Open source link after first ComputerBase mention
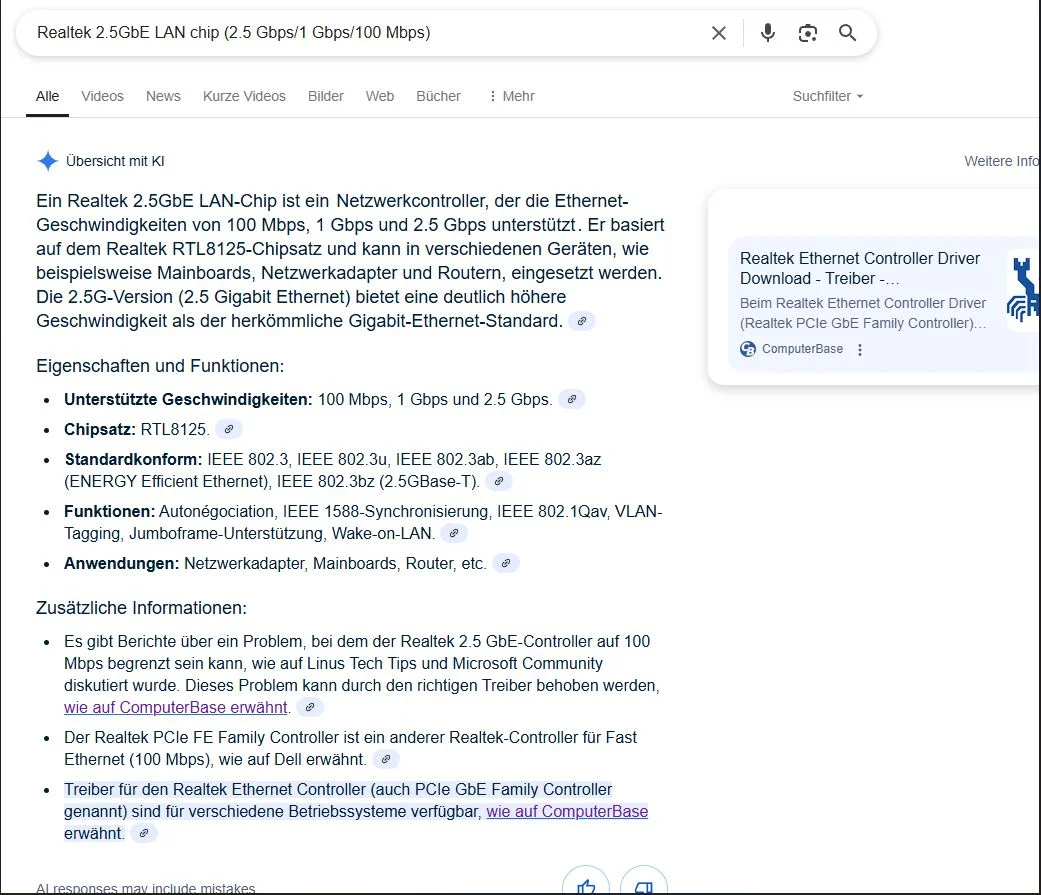 coord(309,707)
